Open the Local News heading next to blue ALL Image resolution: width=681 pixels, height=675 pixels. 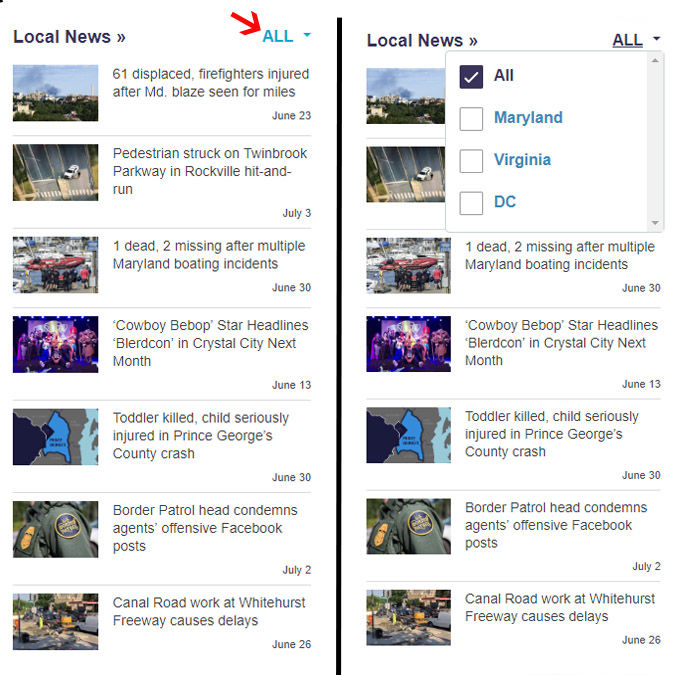pos(69,37)
